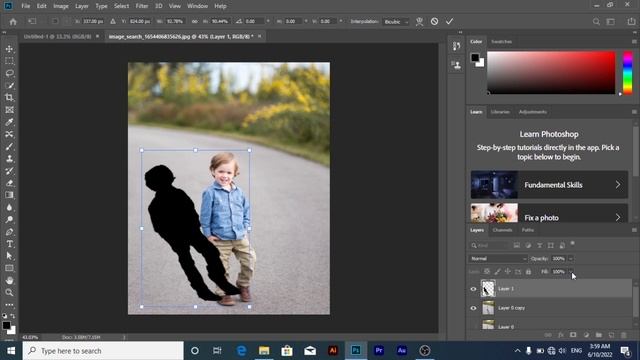Image resolution: width=640 pixels, height=360 pixels.
Task: Open the Fill slider dropdown arrow
Action: click(x=571, y=271)
